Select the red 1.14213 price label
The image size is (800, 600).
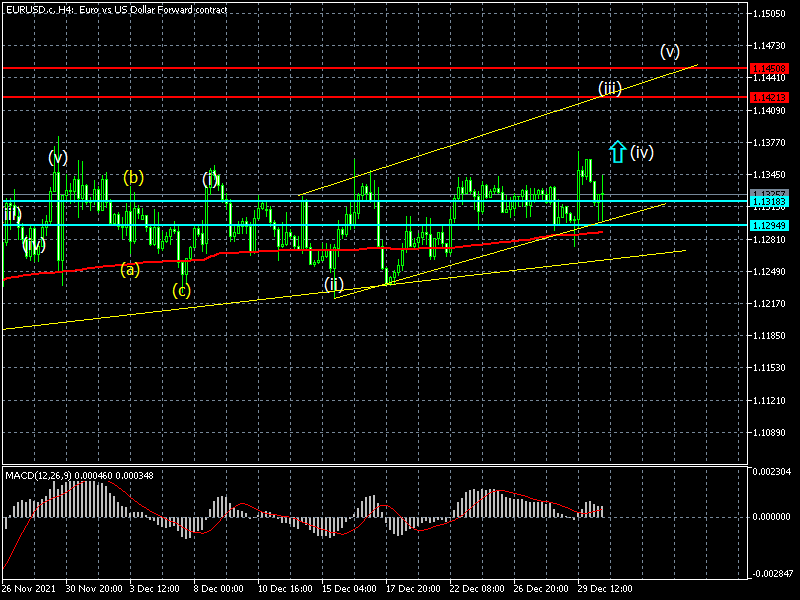(769, 97)
